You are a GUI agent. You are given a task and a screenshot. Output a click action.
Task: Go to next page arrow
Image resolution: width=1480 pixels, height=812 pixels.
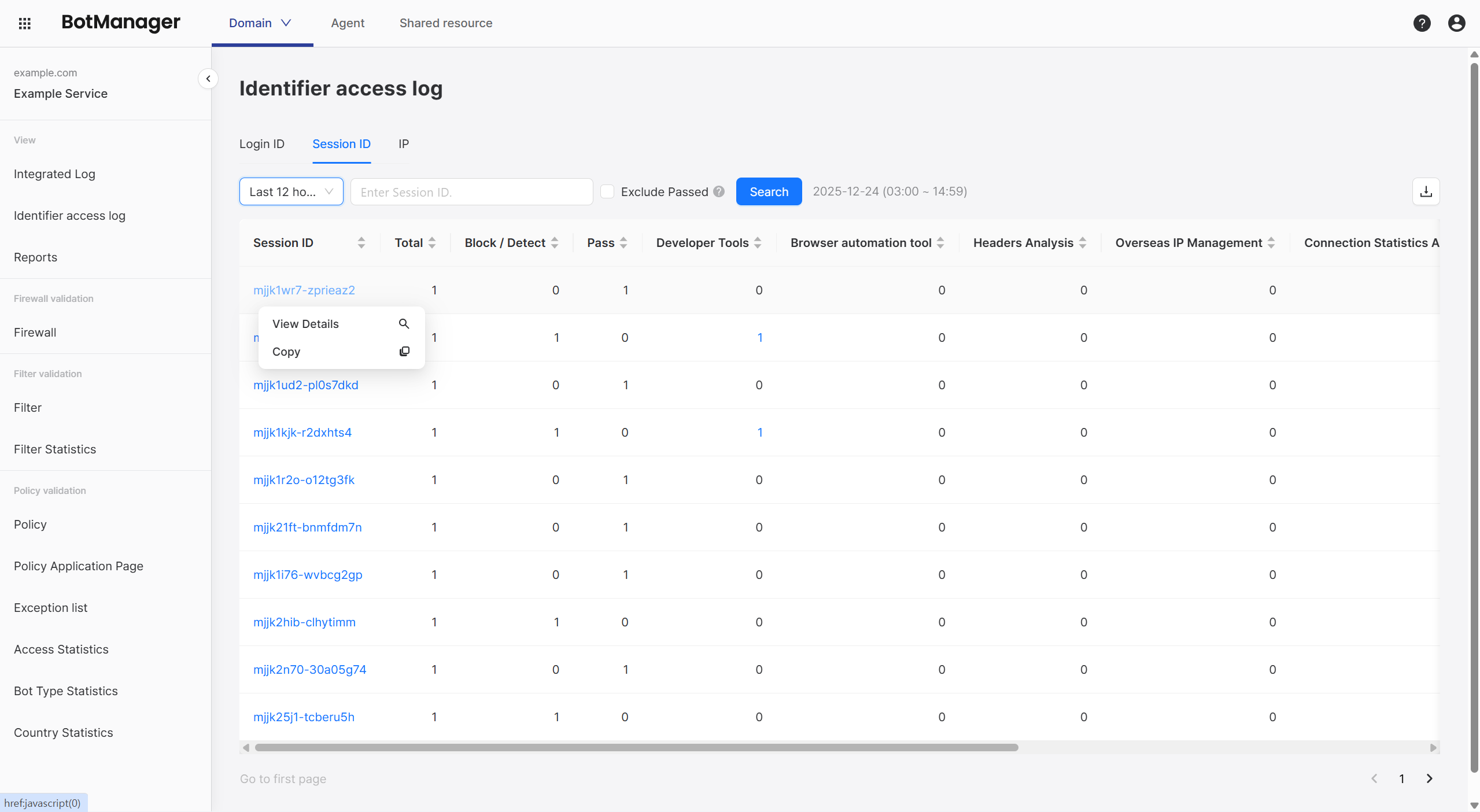click(x=1429, y=778)
